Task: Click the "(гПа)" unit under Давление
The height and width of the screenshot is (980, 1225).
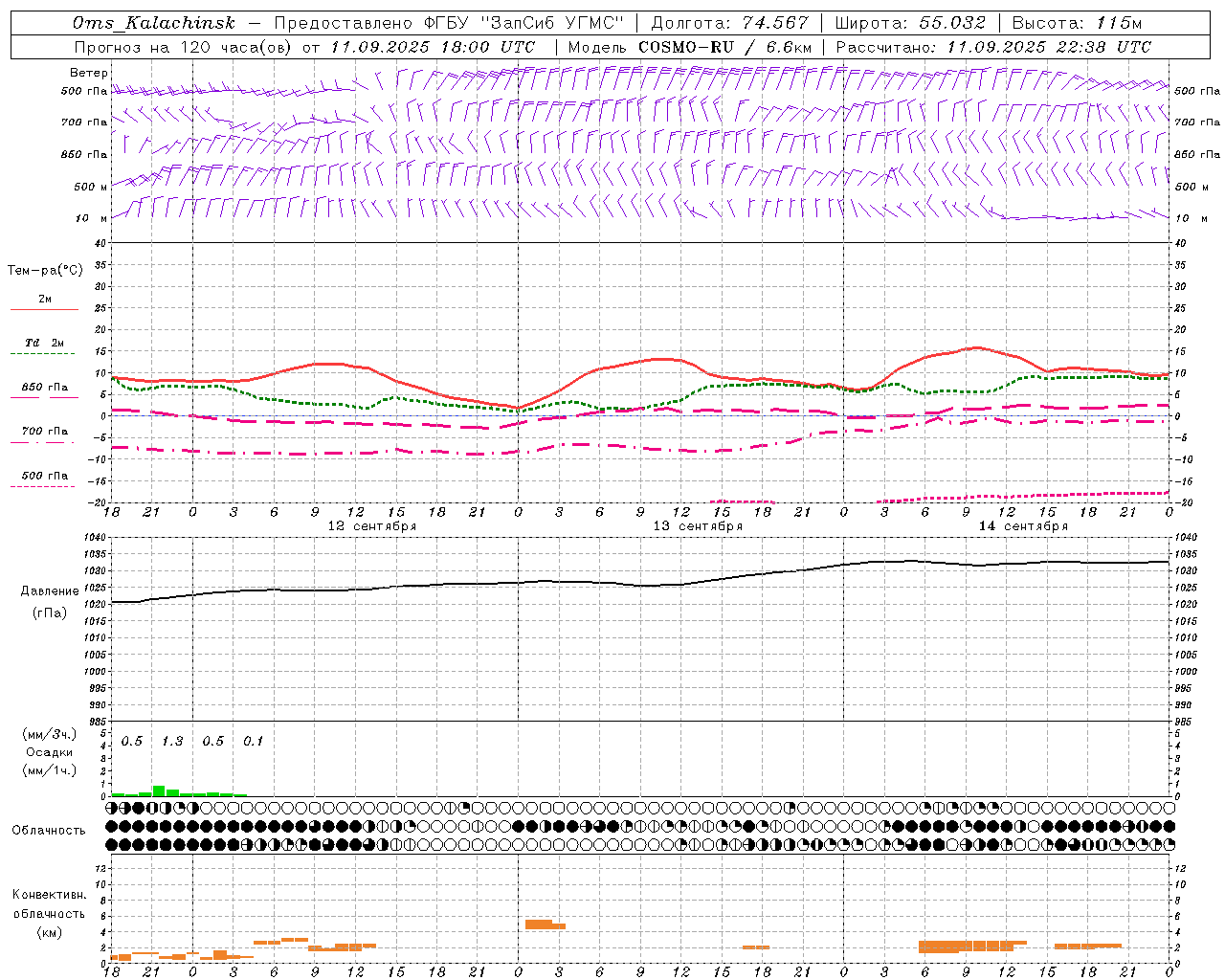Action: [50, 613]
